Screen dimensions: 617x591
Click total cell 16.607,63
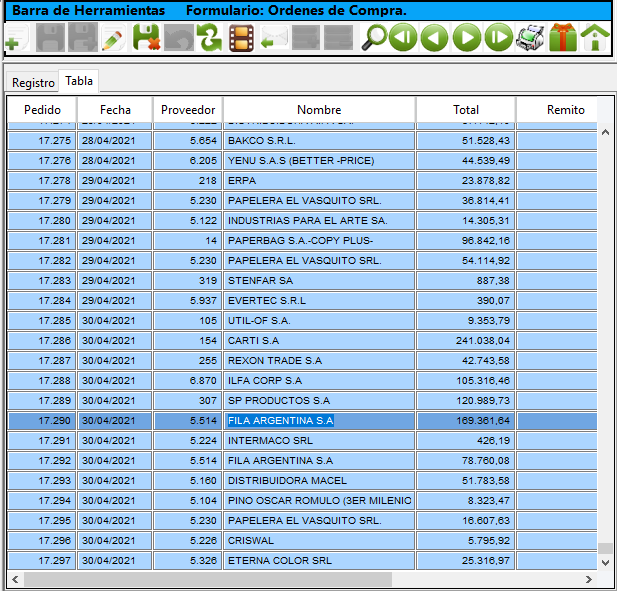(466, 521)
